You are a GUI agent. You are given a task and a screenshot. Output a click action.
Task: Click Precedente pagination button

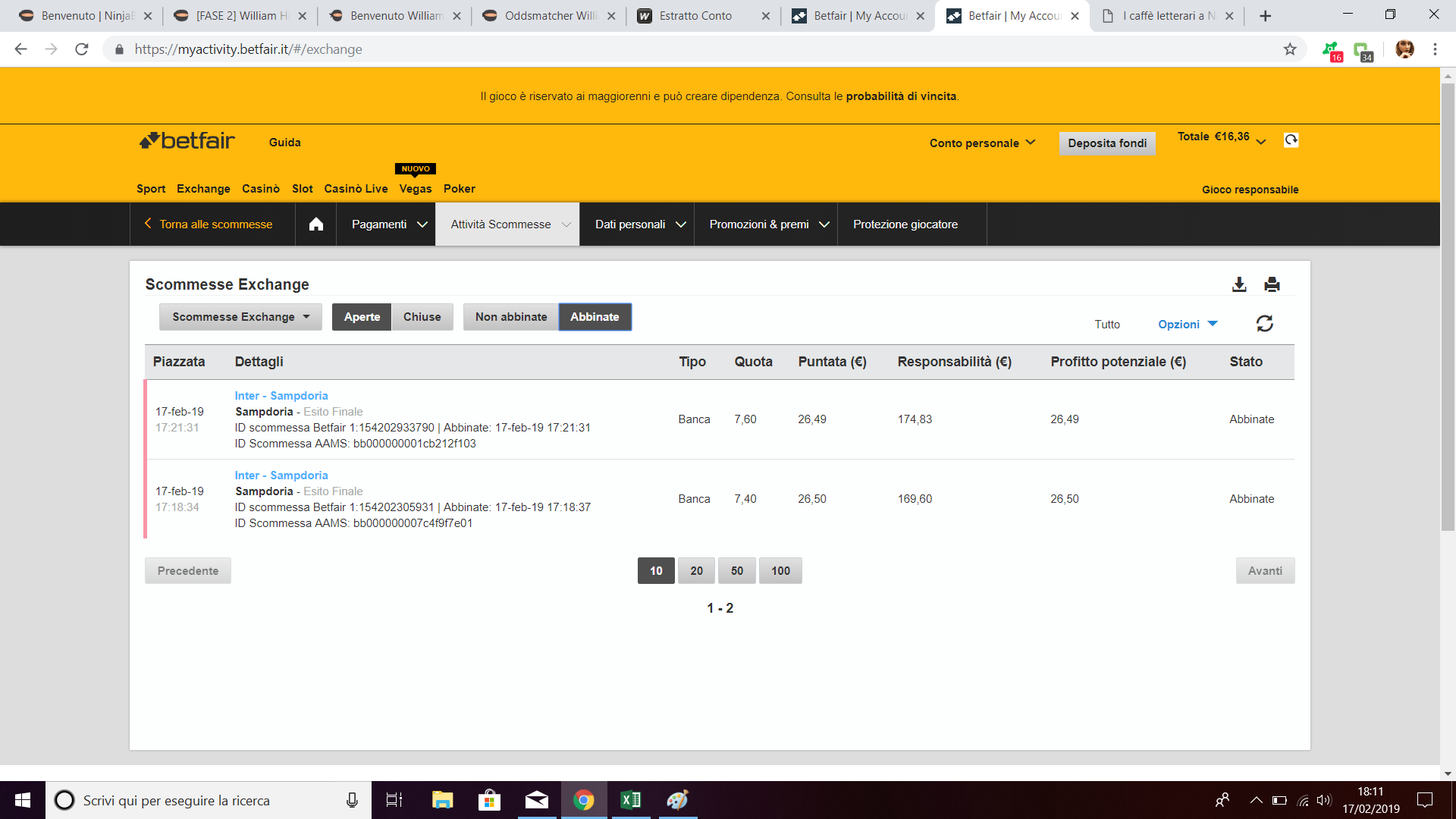188,571
